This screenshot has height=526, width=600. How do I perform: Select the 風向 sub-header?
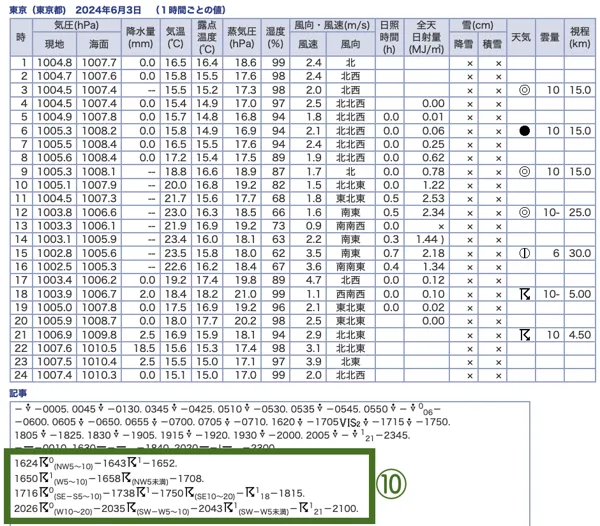351,44
